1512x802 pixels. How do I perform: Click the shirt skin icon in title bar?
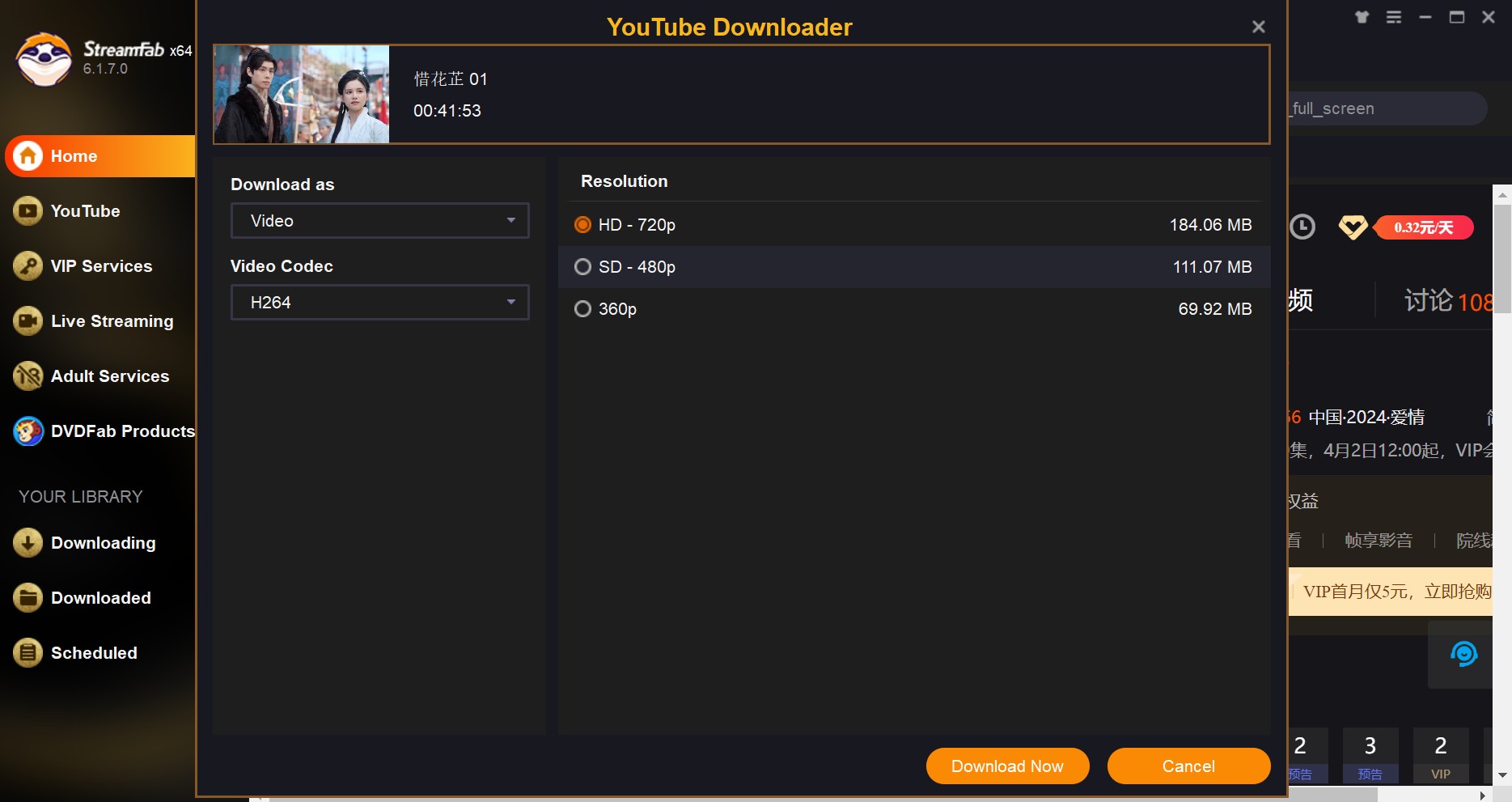[x=1362, y=17]
